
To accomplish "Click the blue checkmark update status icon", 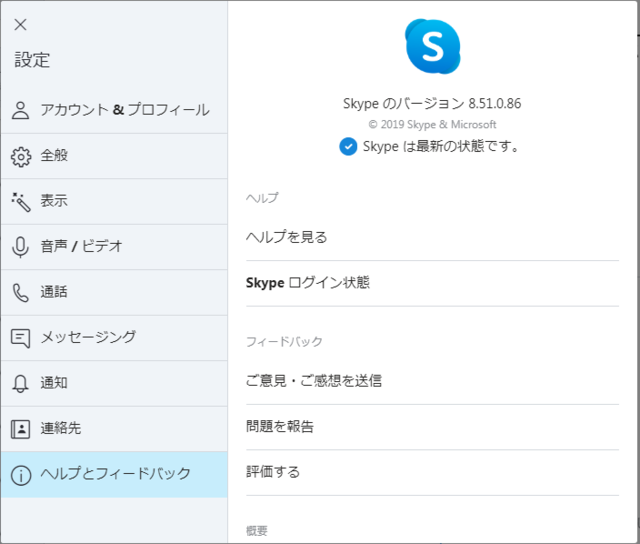I will 348,147.
